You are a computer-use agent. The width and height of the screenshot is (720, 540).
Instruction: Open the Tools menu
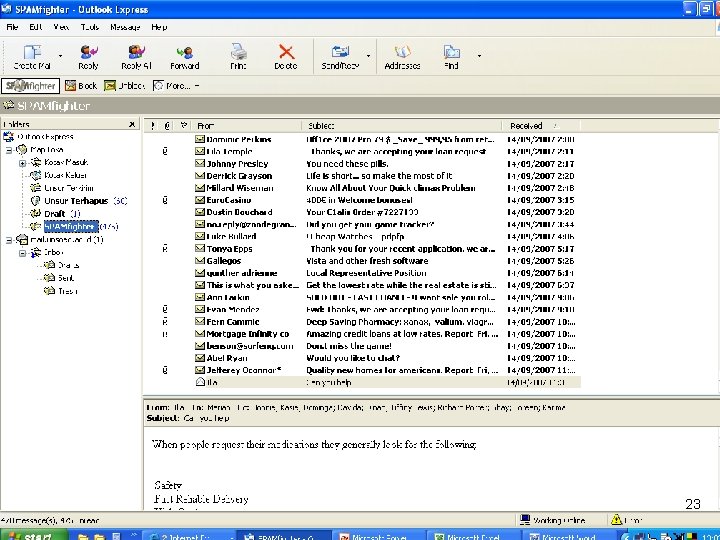click(90, 27)
